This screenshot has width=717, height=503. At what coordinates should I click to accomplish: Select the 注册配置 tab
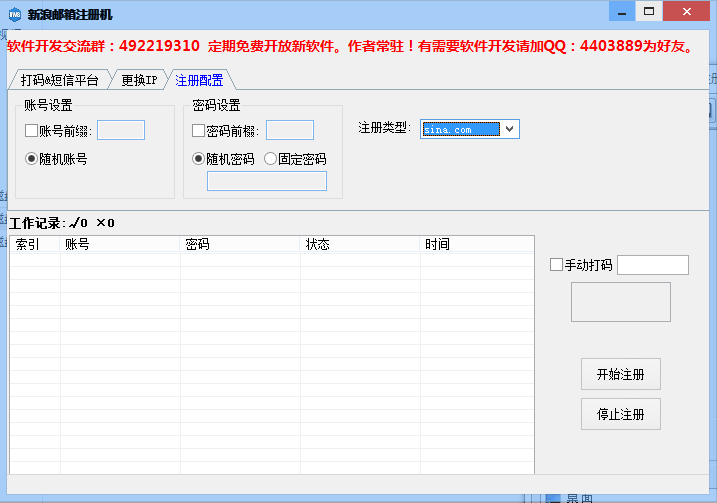tap(199, 80)
